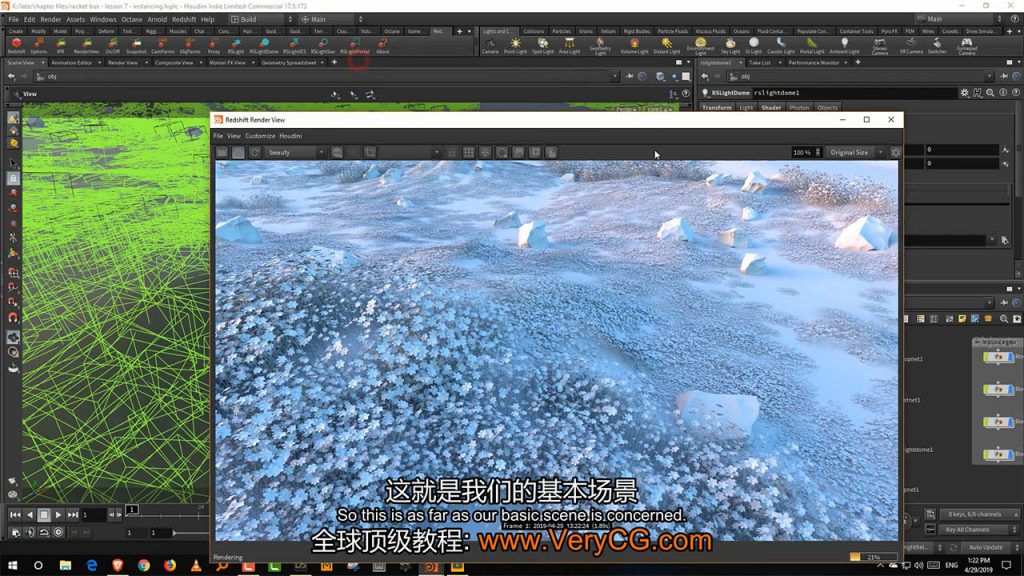
Task: Add a Portal Light
Action: [x=812, y=45]
